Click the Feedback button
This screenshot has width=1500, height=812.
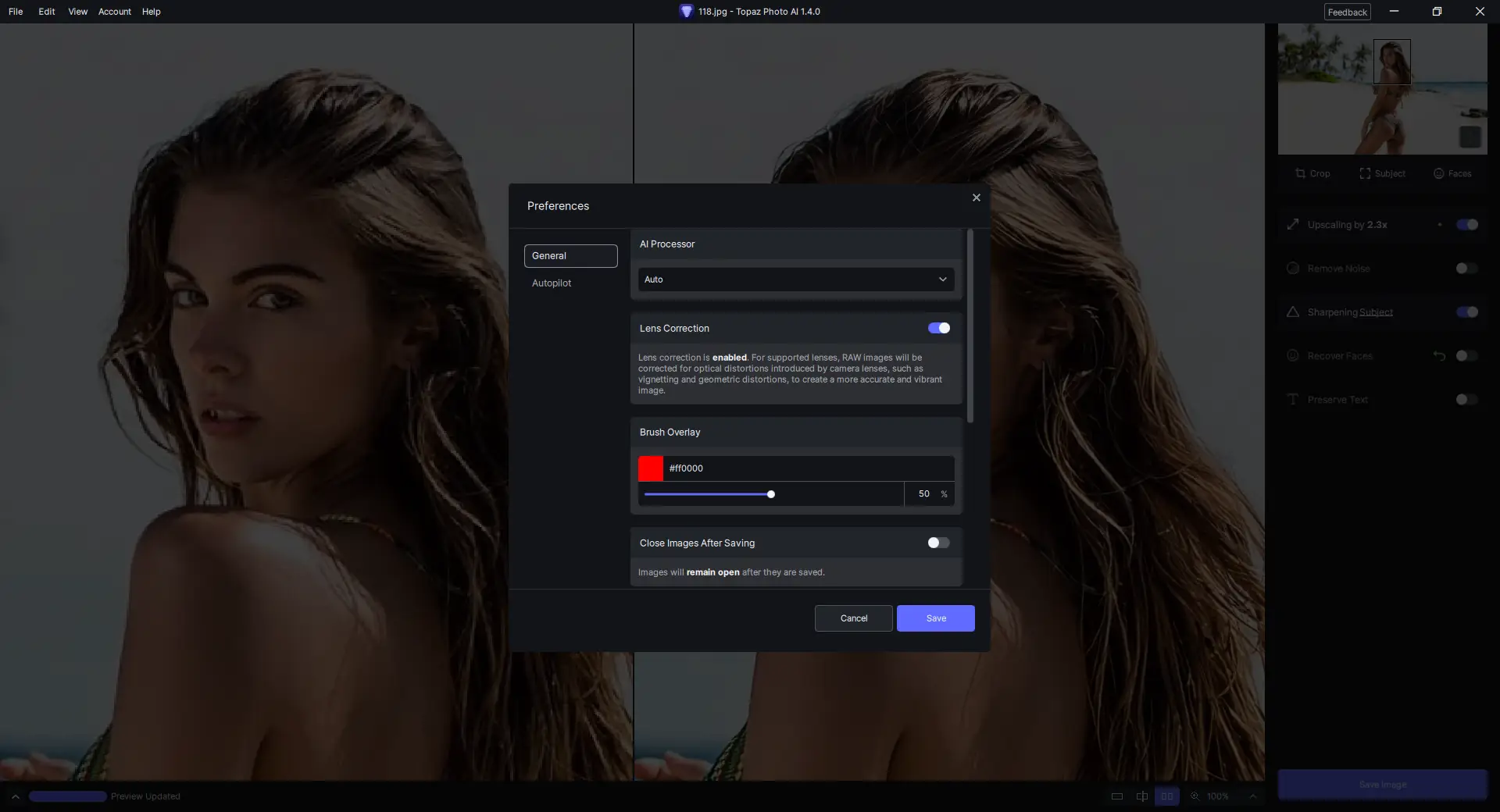[1348, 12]
